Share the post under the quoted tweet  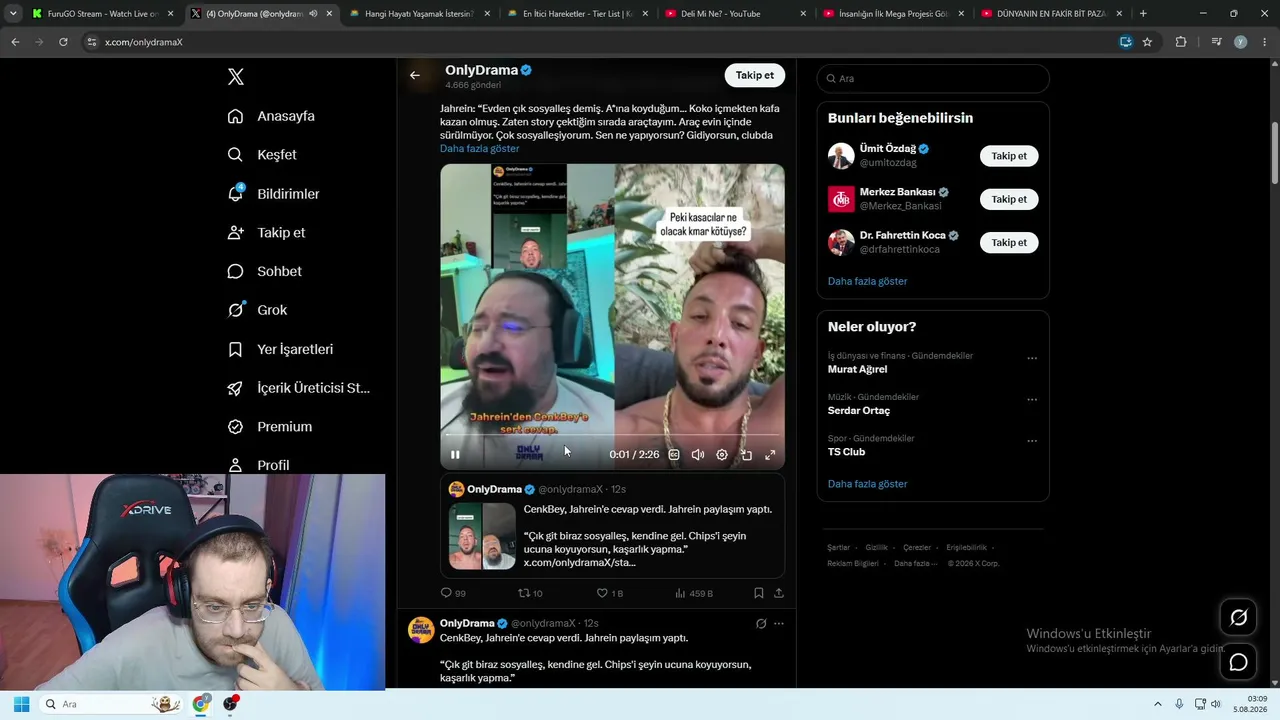coord(779,593)
